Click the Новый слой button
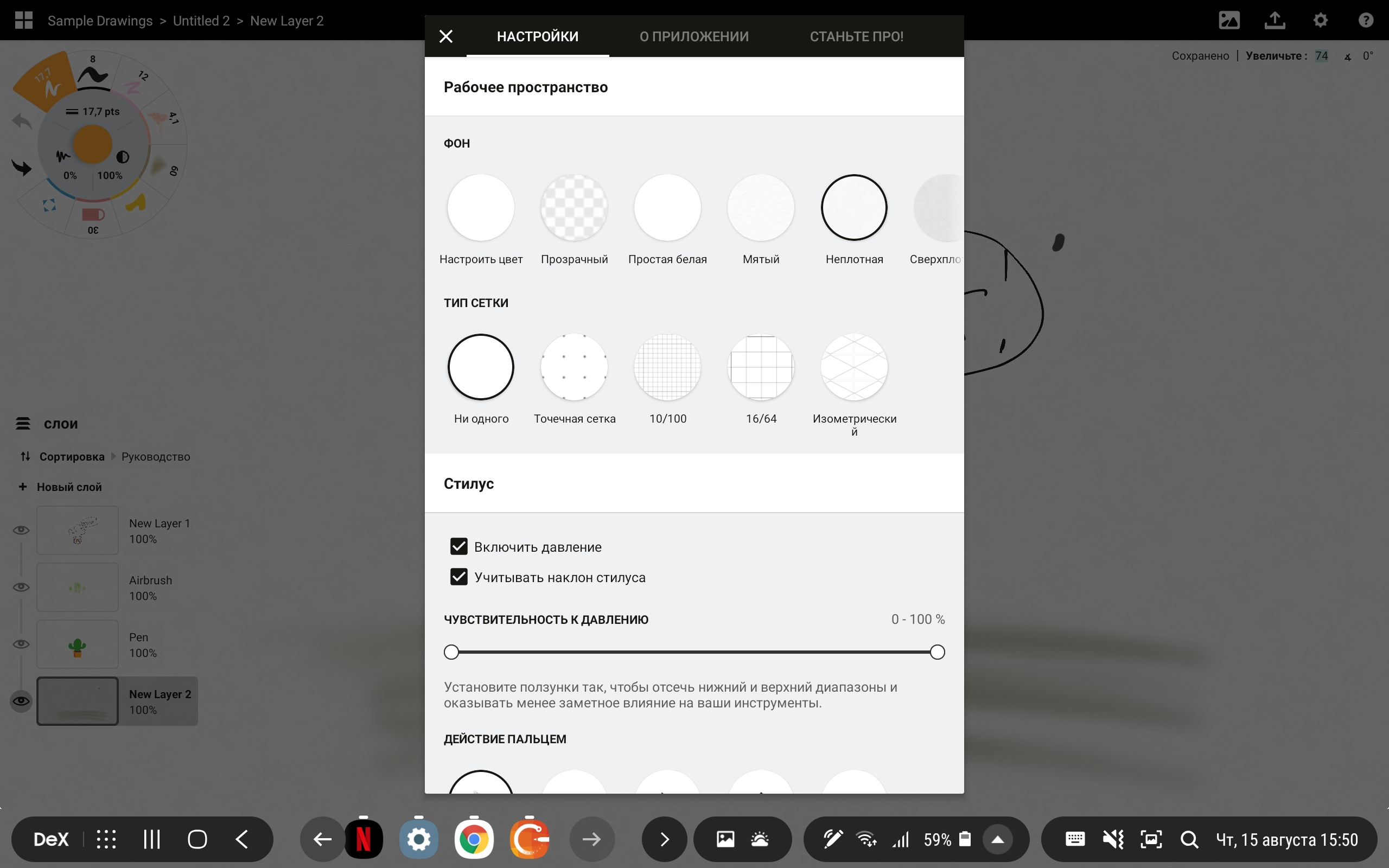This screenshot has width=1389, height=868. point(60,487)
